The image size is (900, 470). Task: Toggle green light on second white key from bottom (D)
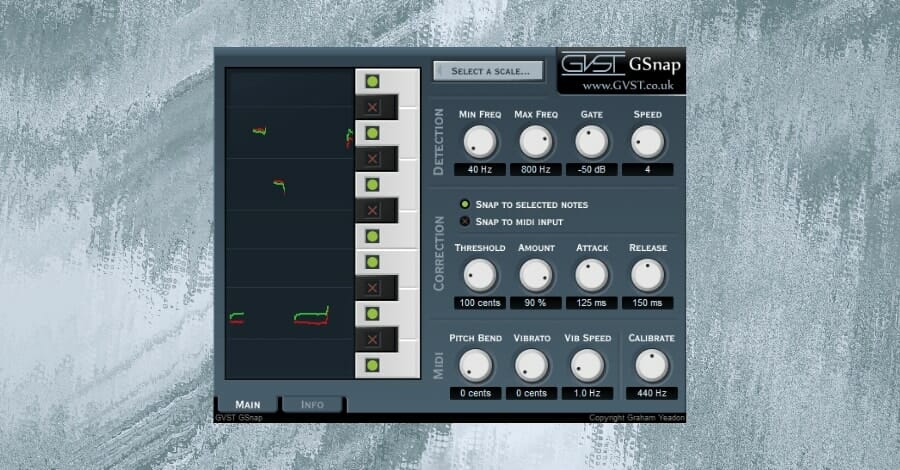(x=372, y=314)
